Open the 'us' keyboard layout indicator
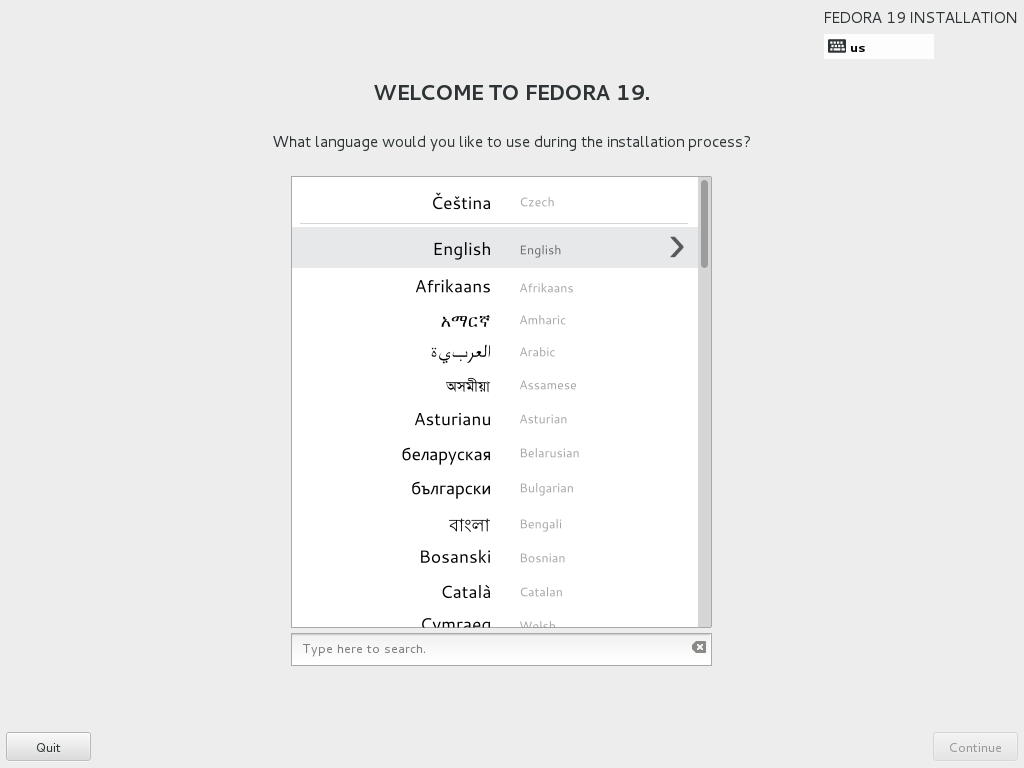 click(x=878, y=47)
